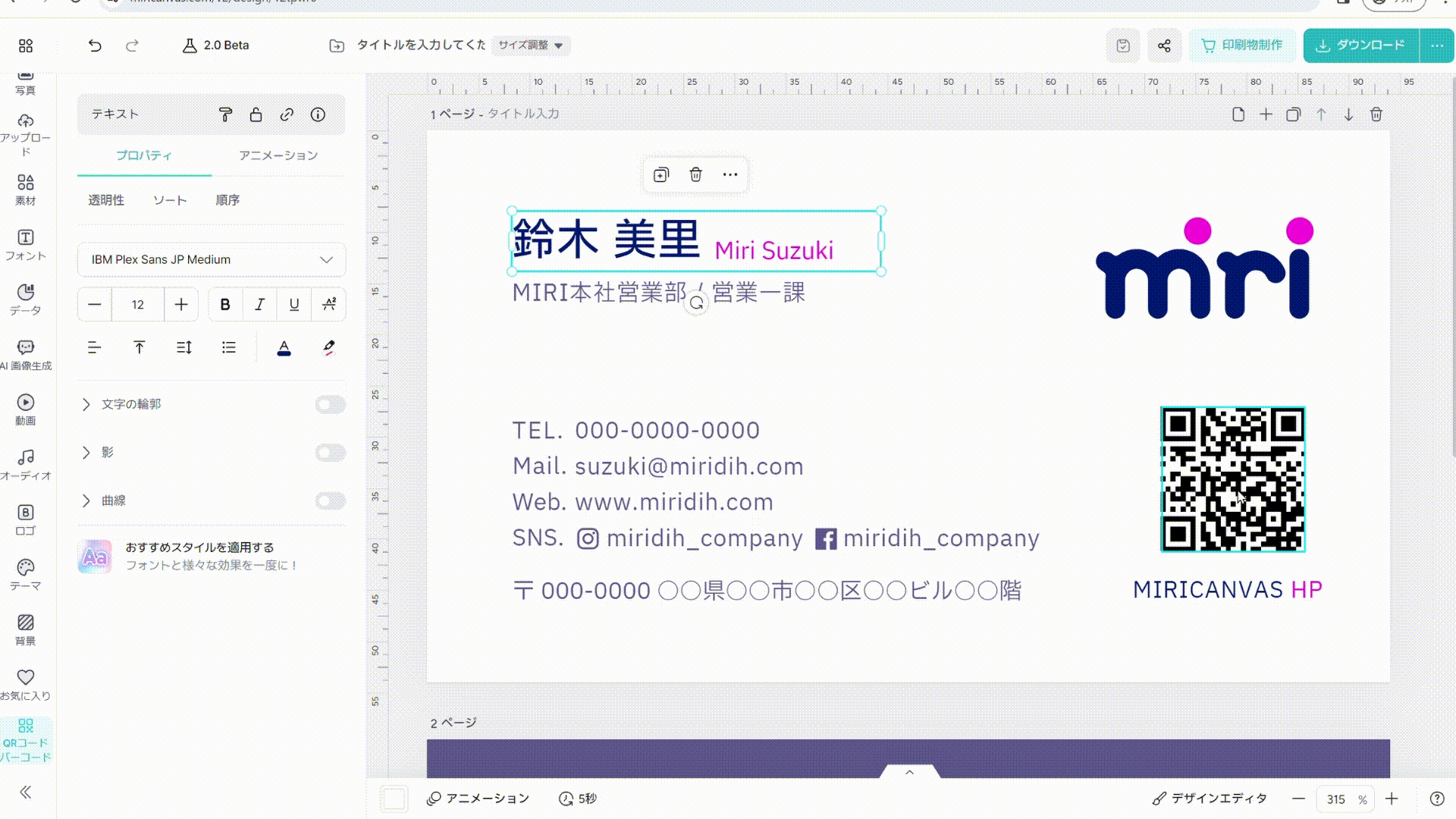Image resolution: width=1456 pixels, height=819 pixels.
Task: Open the テーマ theme panel
Action: point(26,575)
